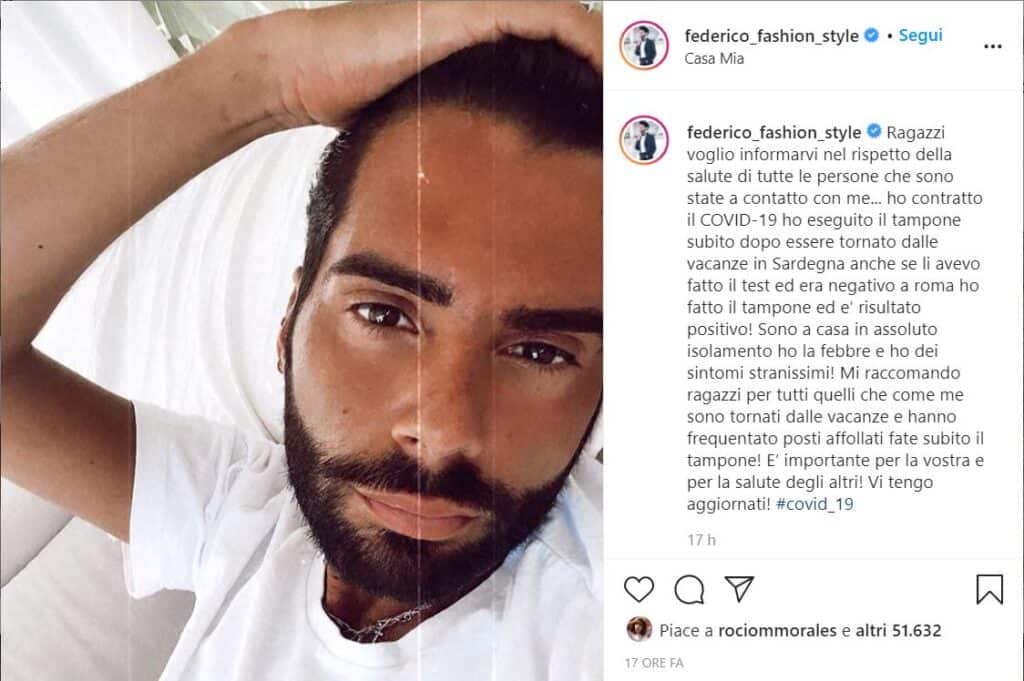Click the rociommorales small avatar near likes
Screen dimensions: 1024x681
(639, 629)
